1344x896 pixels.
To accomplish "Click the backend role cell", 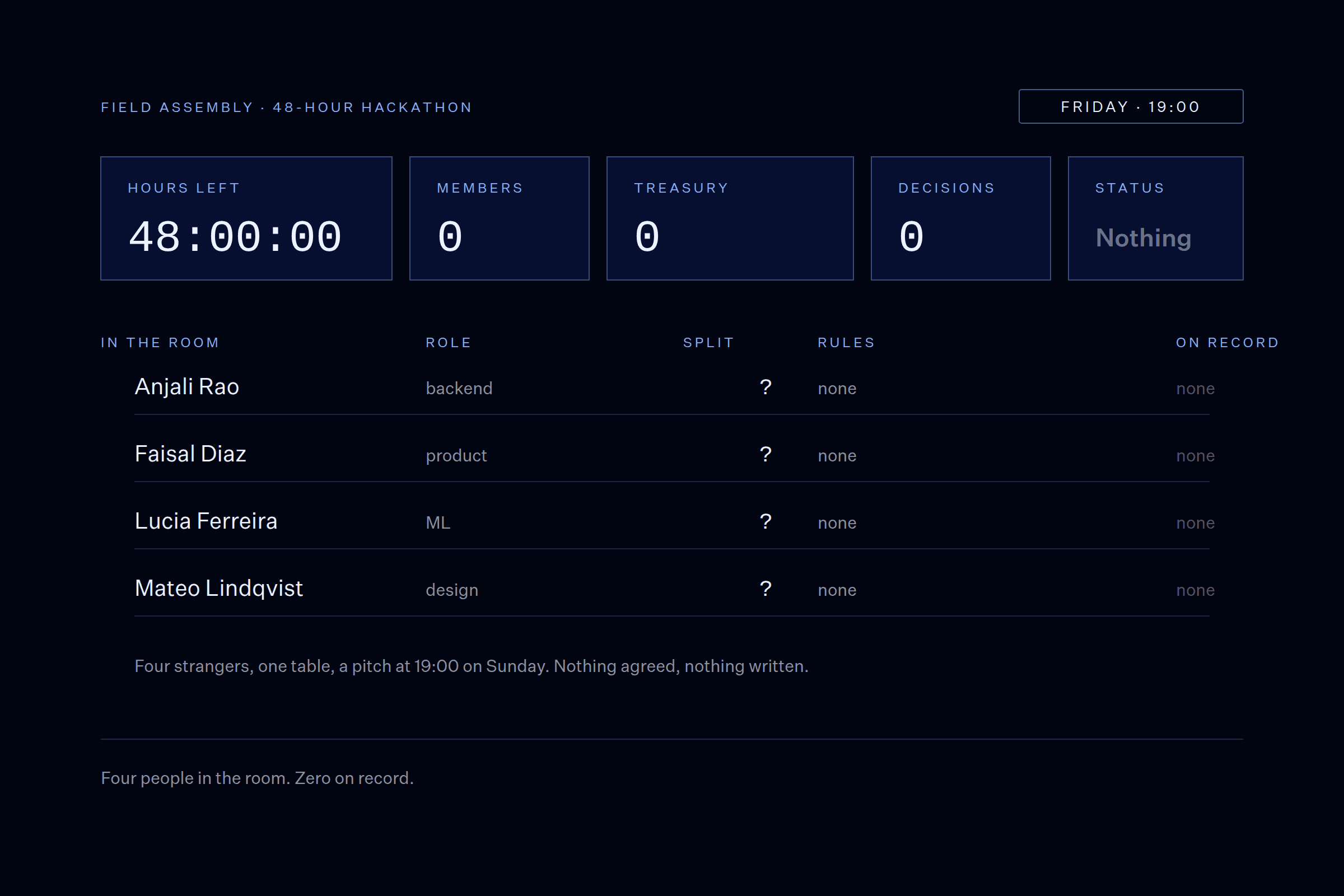I will pos(459,389).
